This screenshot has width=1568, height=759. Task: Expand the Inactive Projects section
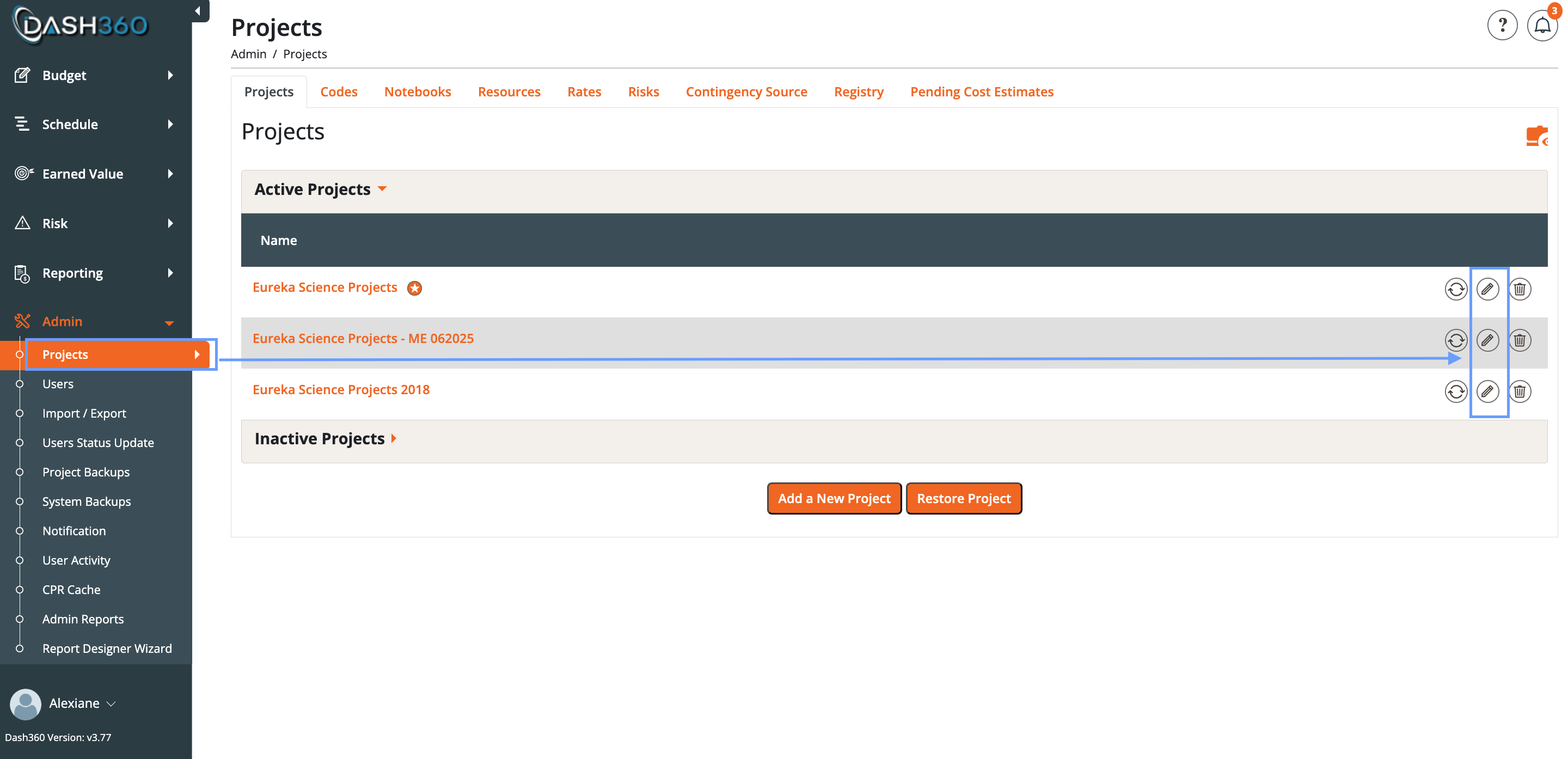(x=394, y=438)
